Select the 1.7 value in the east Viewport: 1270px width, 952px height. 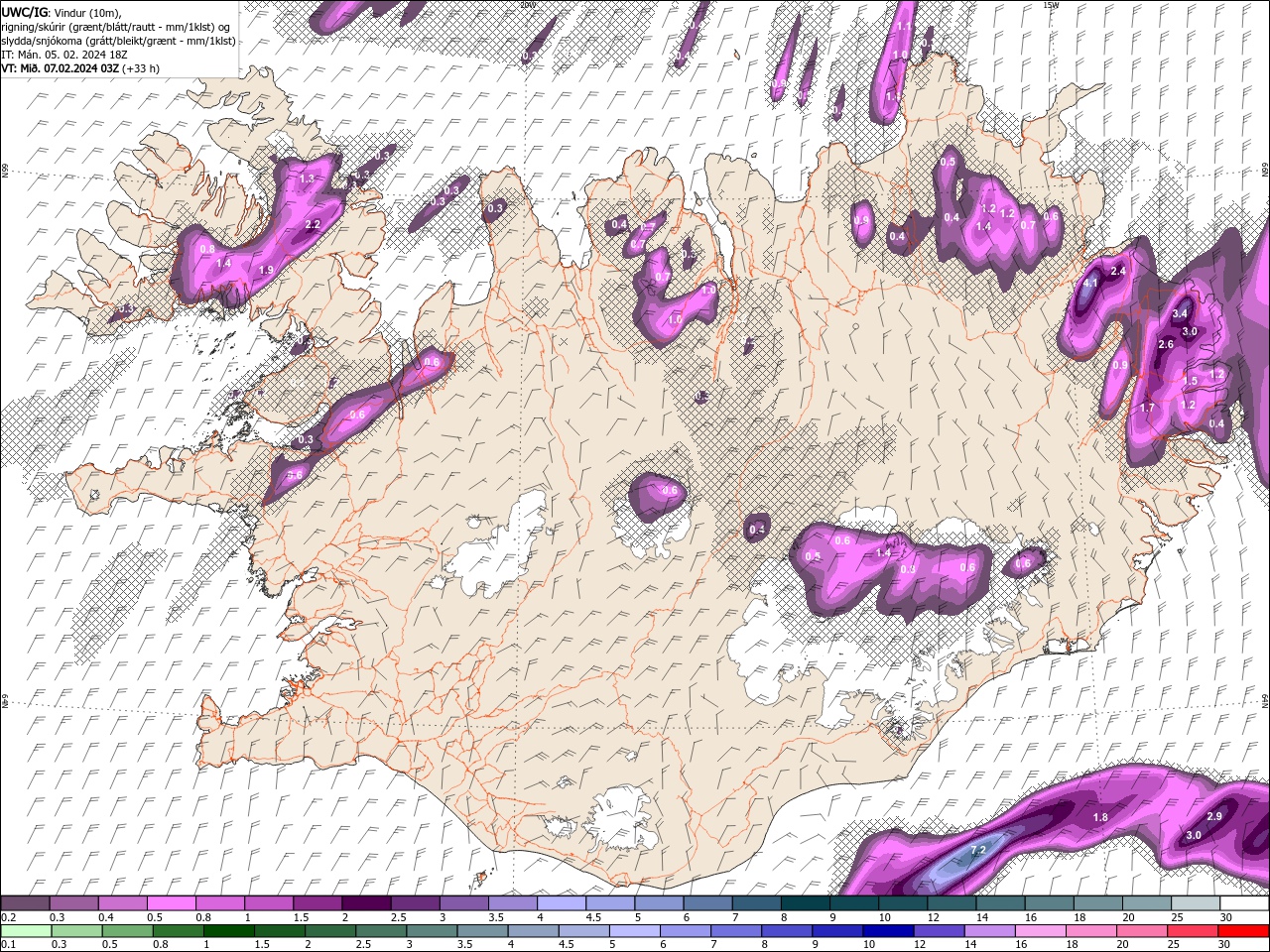[1147, 408]
